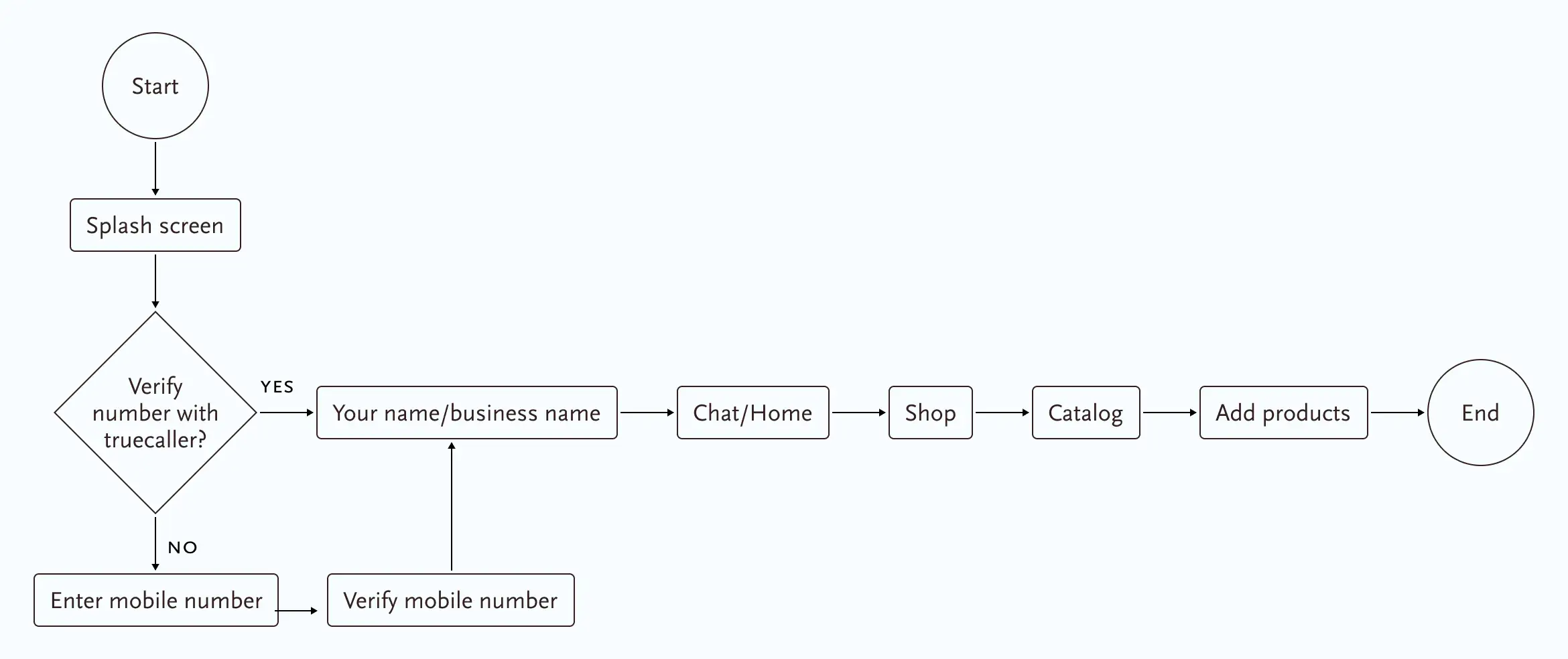The width and height of the screenshot is (1568, 659).
Task: Select the arrow from Chat/Home to Shop
Action: pyautogui.click(x=858, y=413)
